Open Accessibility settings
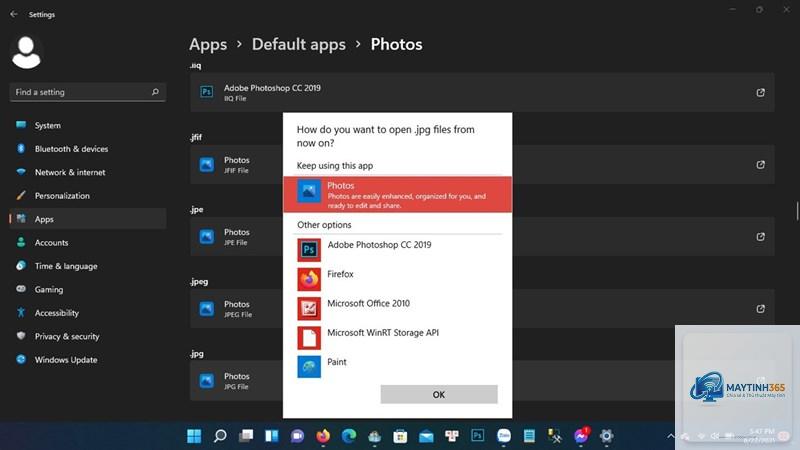 [88, 313]
